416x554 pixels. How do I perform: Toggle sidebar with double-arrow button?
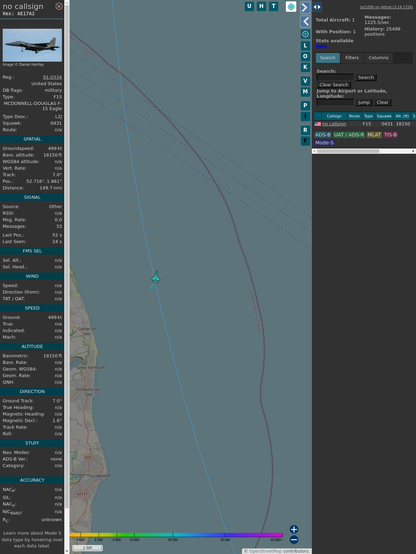point(317,7)
